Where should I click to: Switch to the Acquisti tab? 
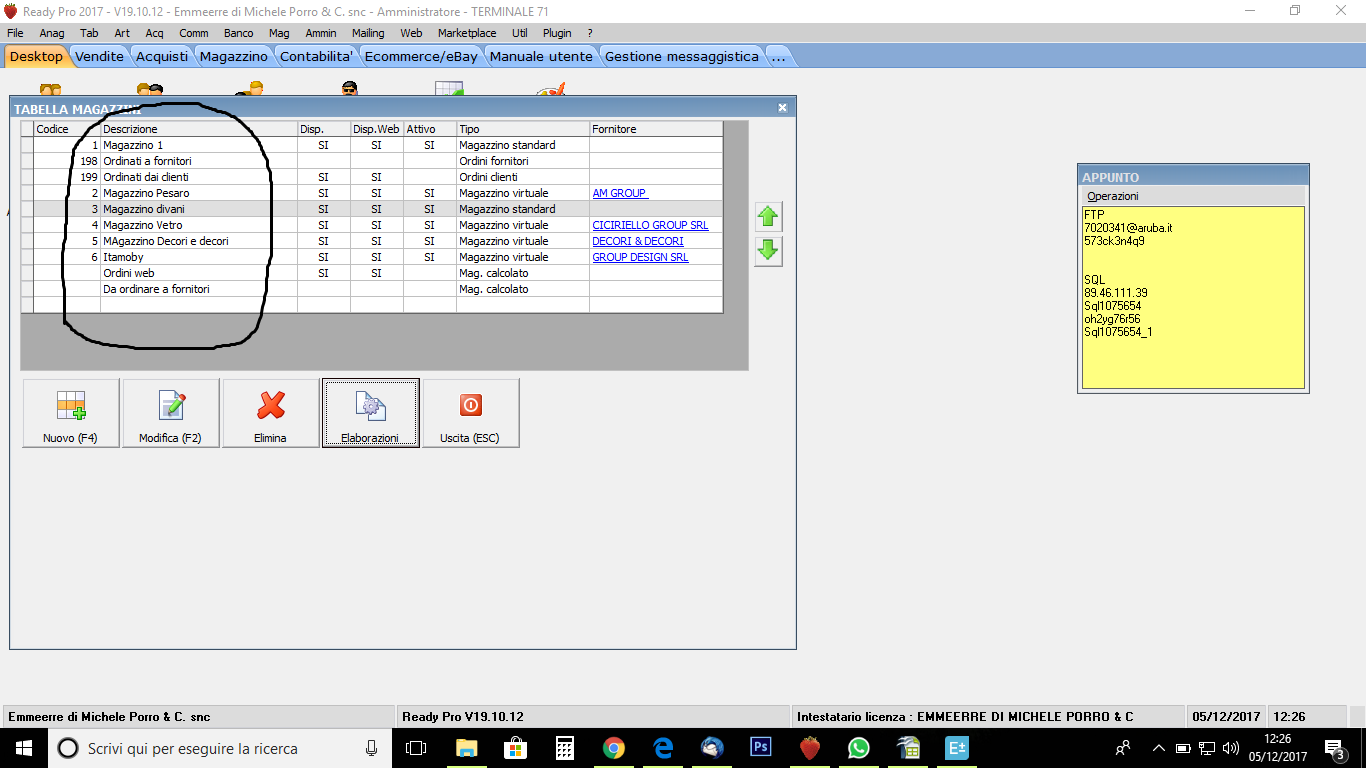pos(162,56)
